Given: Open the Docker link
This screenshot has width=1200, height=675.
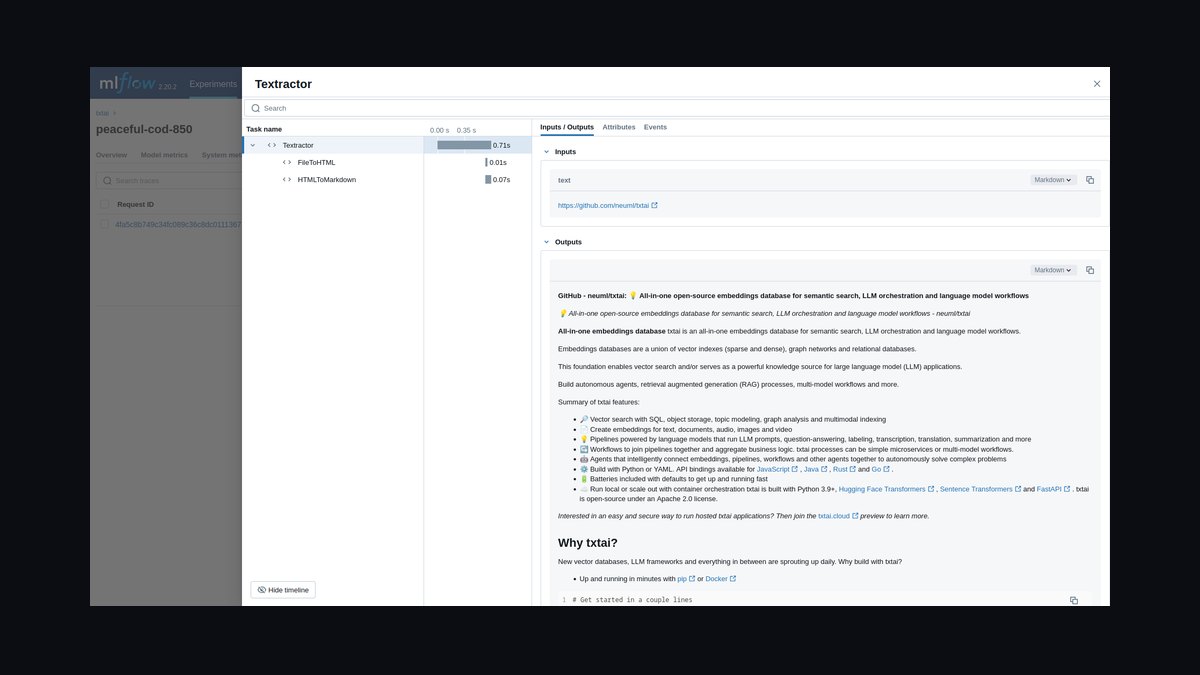Looking at the screenshot, I should 720,579.
